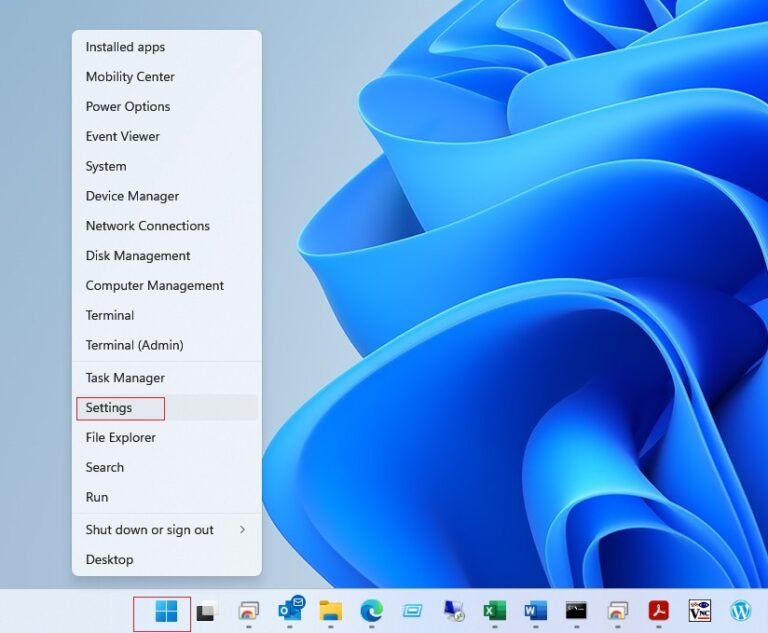The width and height of the screenshot is (768, 633).
Task: Launch Terminal (Admin)
Action: (x=167, y=345)
